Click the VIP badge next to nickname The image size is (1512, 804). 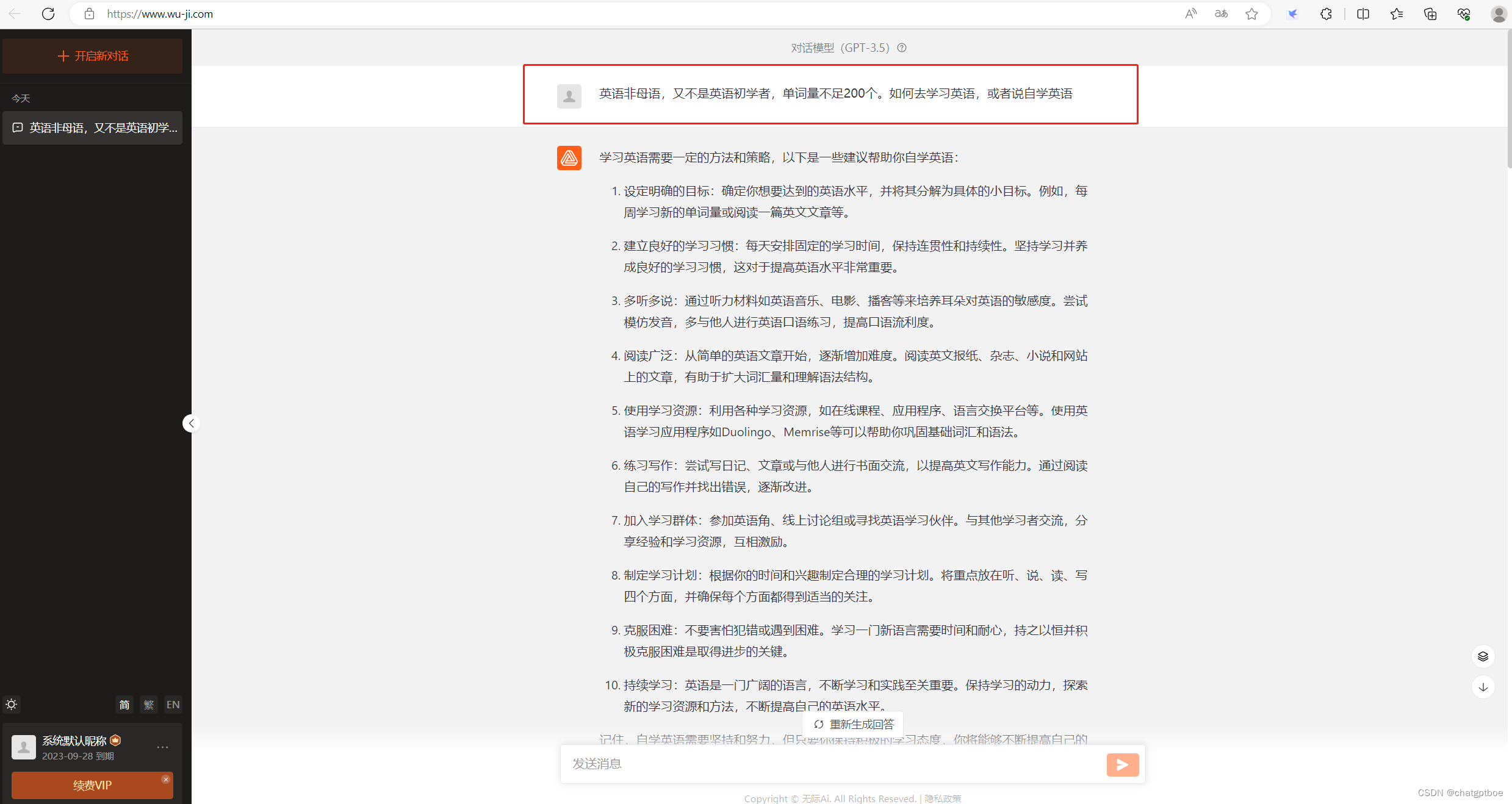tap(115, 740)
